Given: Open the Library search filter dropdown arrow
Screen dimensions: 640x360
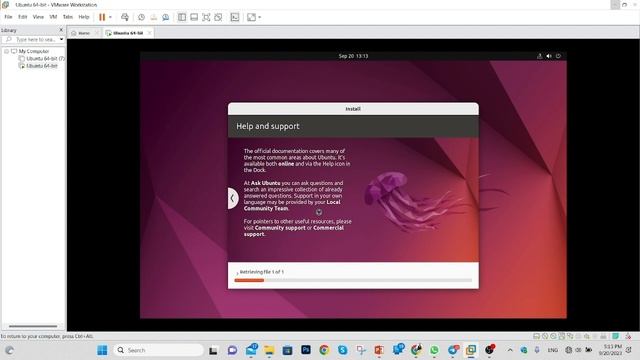Looking at the screenshot, I should coord(62,40).
